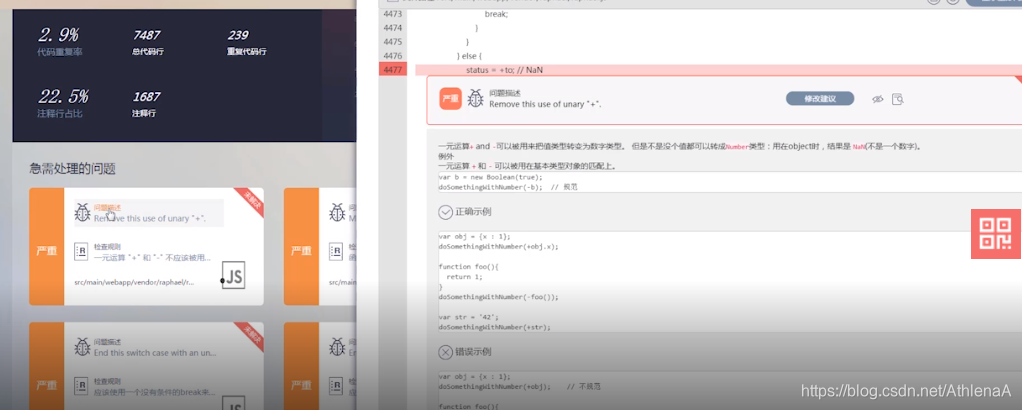Click the 未解决 ribbon on the switch case card
1022x410 pixels.
click(250, 335)
